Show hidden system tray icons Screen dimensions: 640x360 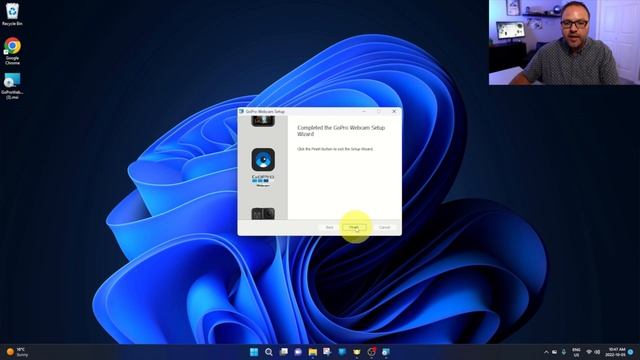(546, 352)
